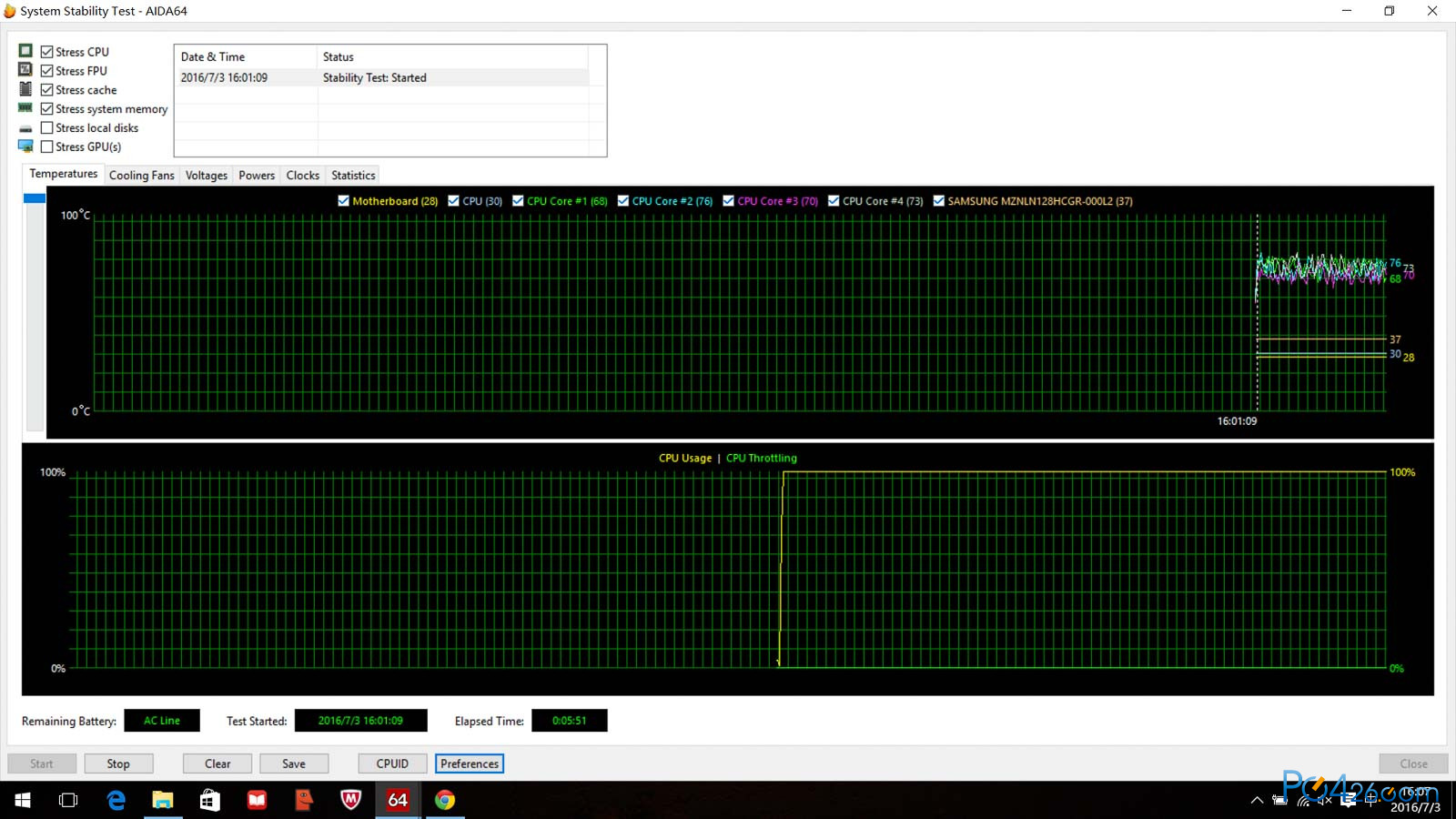
Task: Click the 16:01:09 time marker on graph
Action: pyautogui.click(x=1237, y=421)
